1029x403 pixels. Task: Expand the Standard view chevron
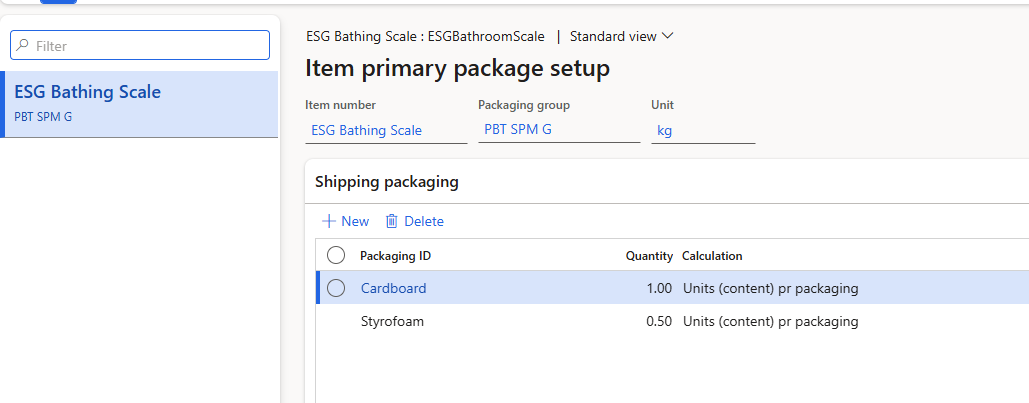668,36
